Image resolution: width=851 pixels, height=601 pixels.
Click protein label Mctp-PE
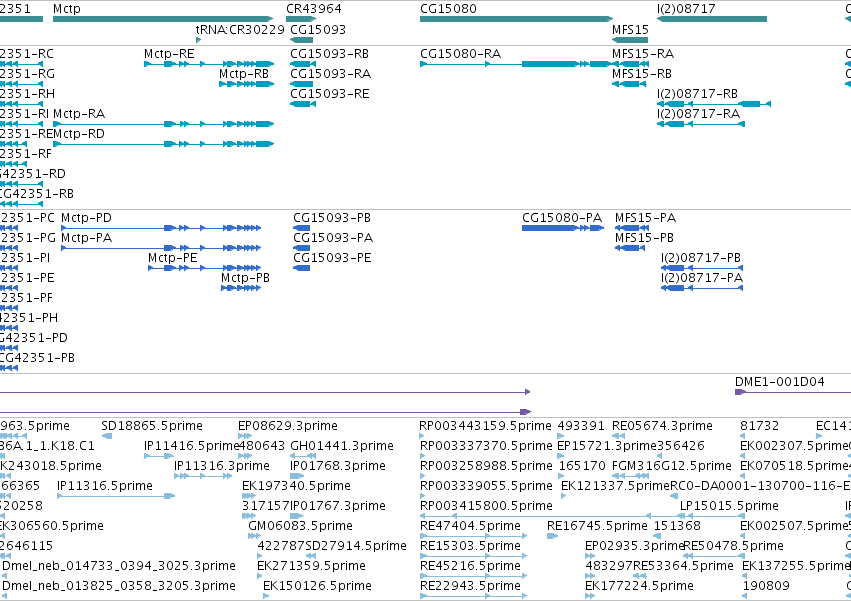coord(173,258)
